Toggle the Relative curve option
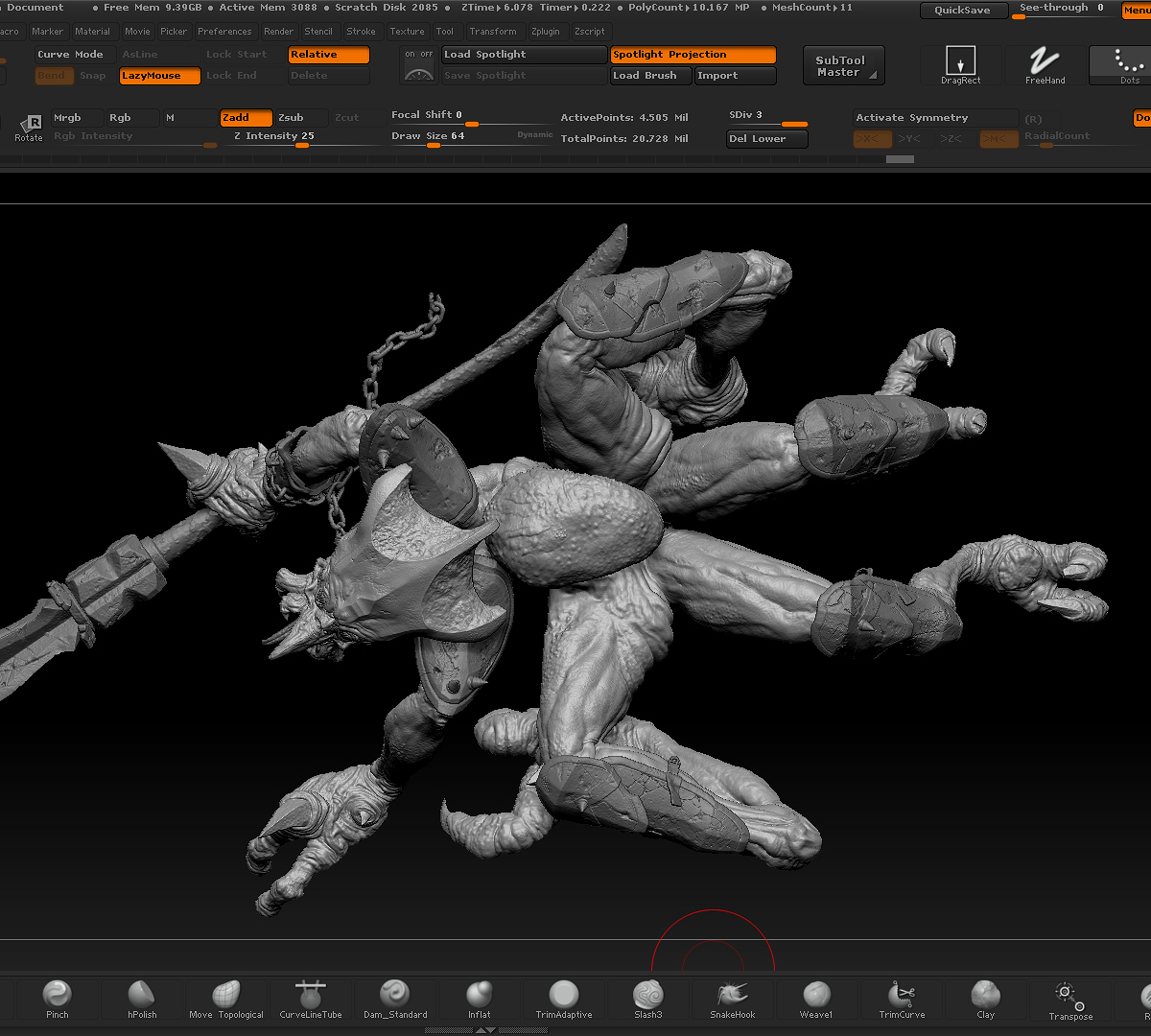 [x=329, y=55]
